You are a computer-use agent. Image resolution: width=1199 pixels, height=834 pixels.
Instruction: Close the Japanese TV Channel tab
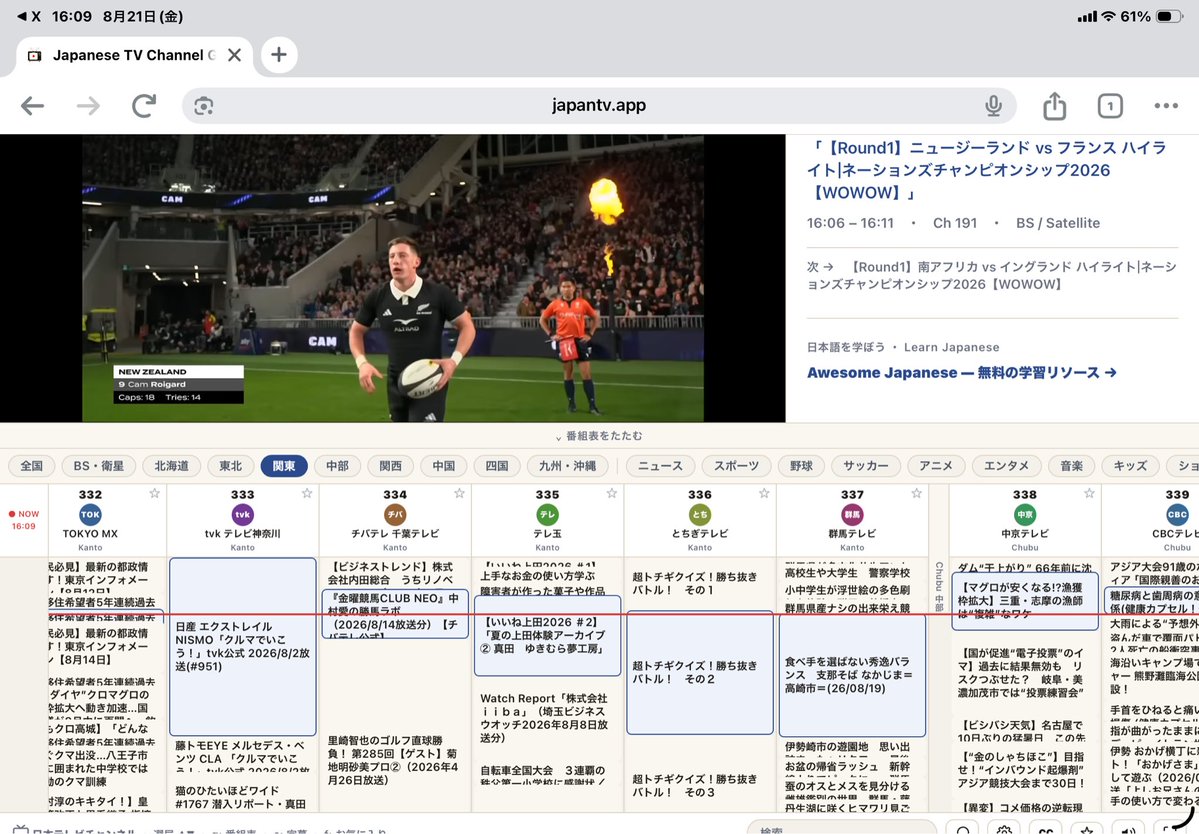235,55
